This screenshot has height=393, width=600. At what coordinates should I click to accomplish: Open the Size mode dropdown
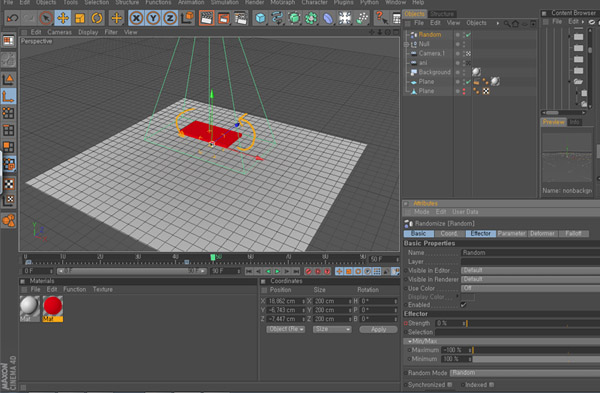coord(332,329)
